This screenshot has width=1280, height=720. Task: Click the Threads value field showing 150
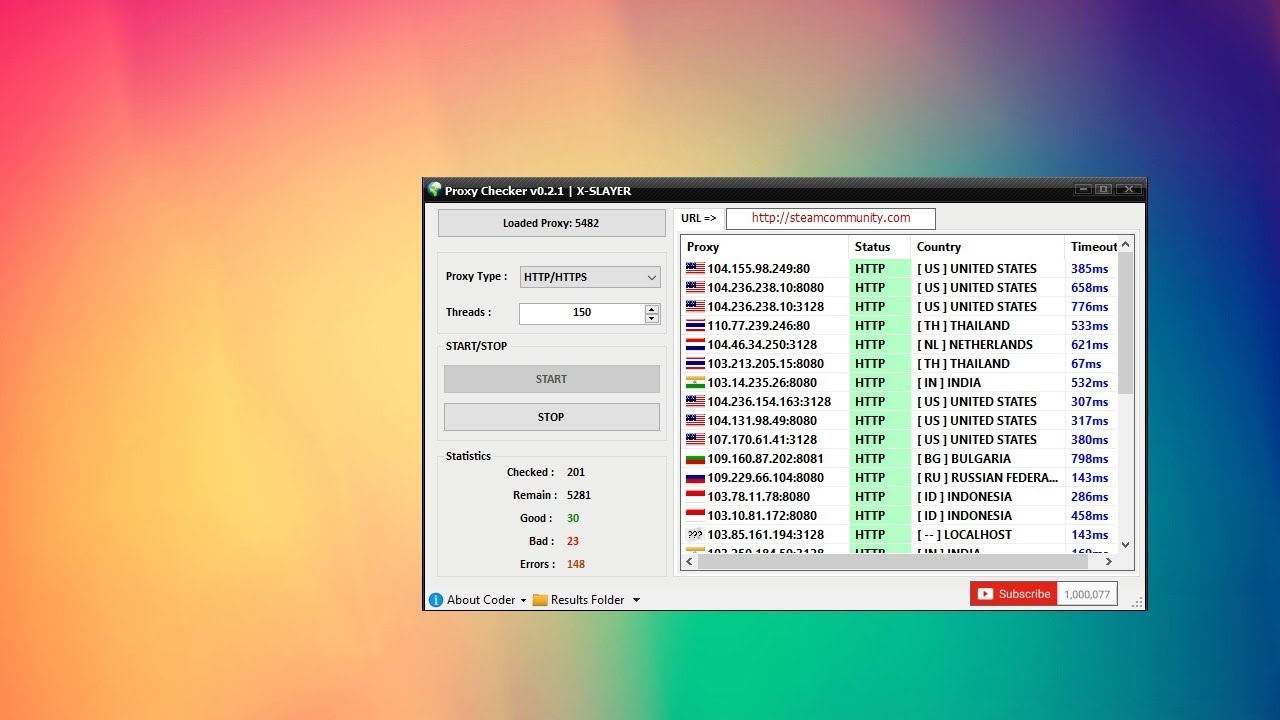click(x=582, y=313)
